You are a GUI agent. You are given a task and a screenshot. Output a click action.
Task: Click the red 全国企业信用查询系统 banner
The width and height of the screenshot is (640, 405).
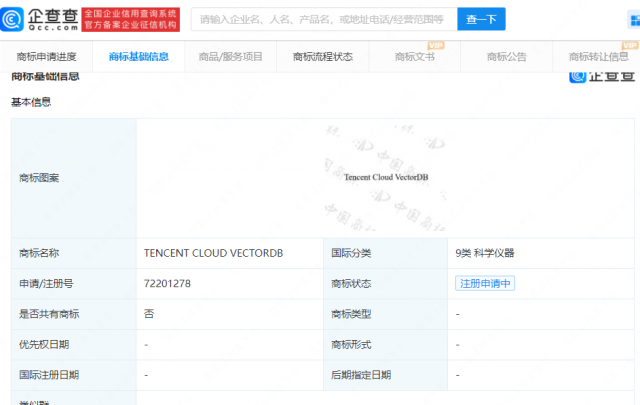(131, 19)
